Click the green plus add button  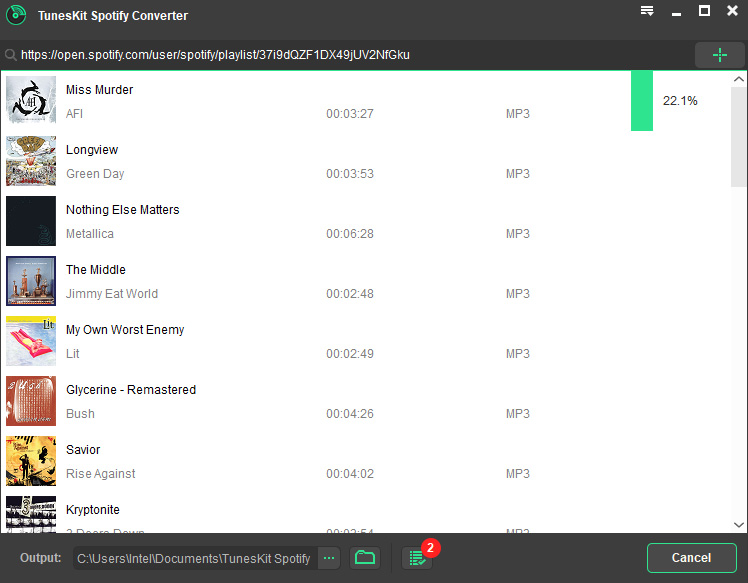[719, 55]
